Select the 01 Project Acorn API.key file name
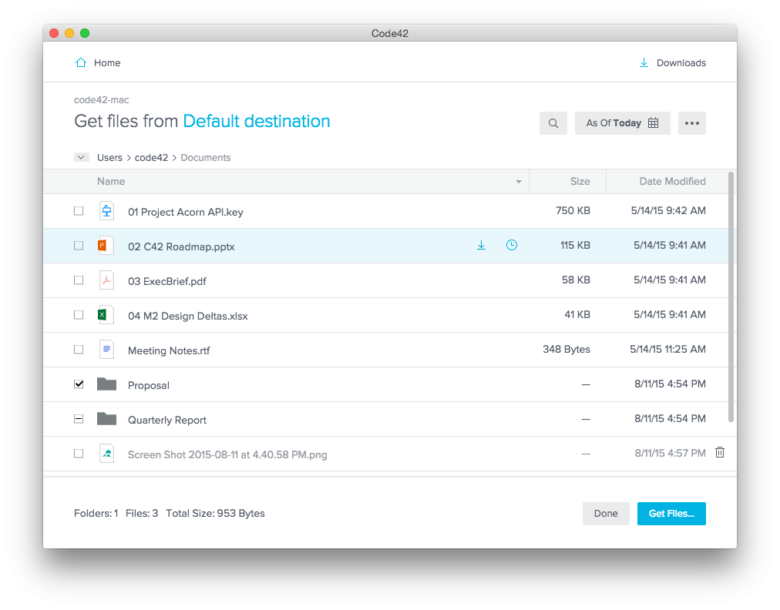The height and width of the screenshot is (610, 780). [186, 212]
